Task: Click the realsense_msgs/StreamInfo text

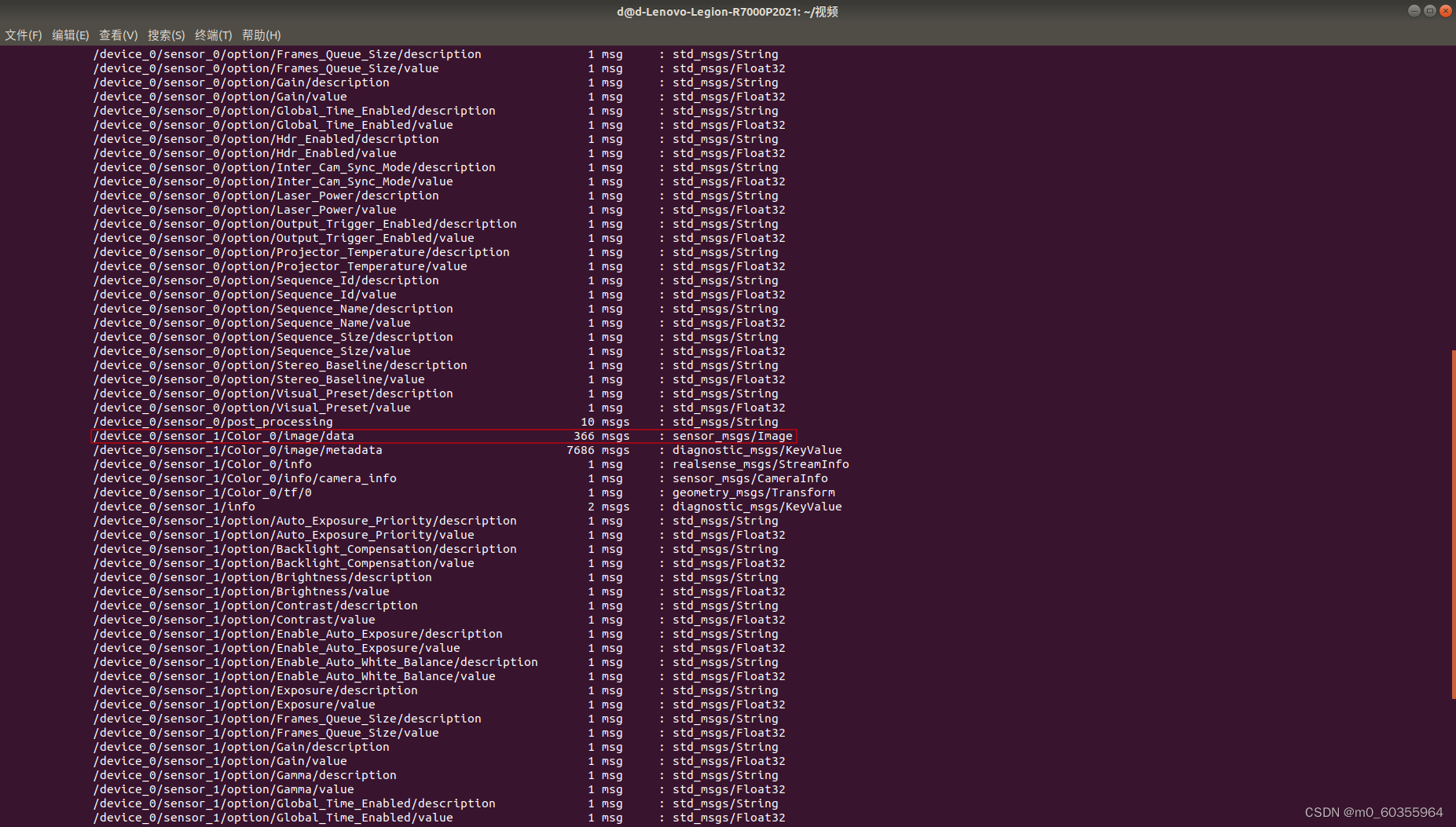Action: click(x=761, y=464)
